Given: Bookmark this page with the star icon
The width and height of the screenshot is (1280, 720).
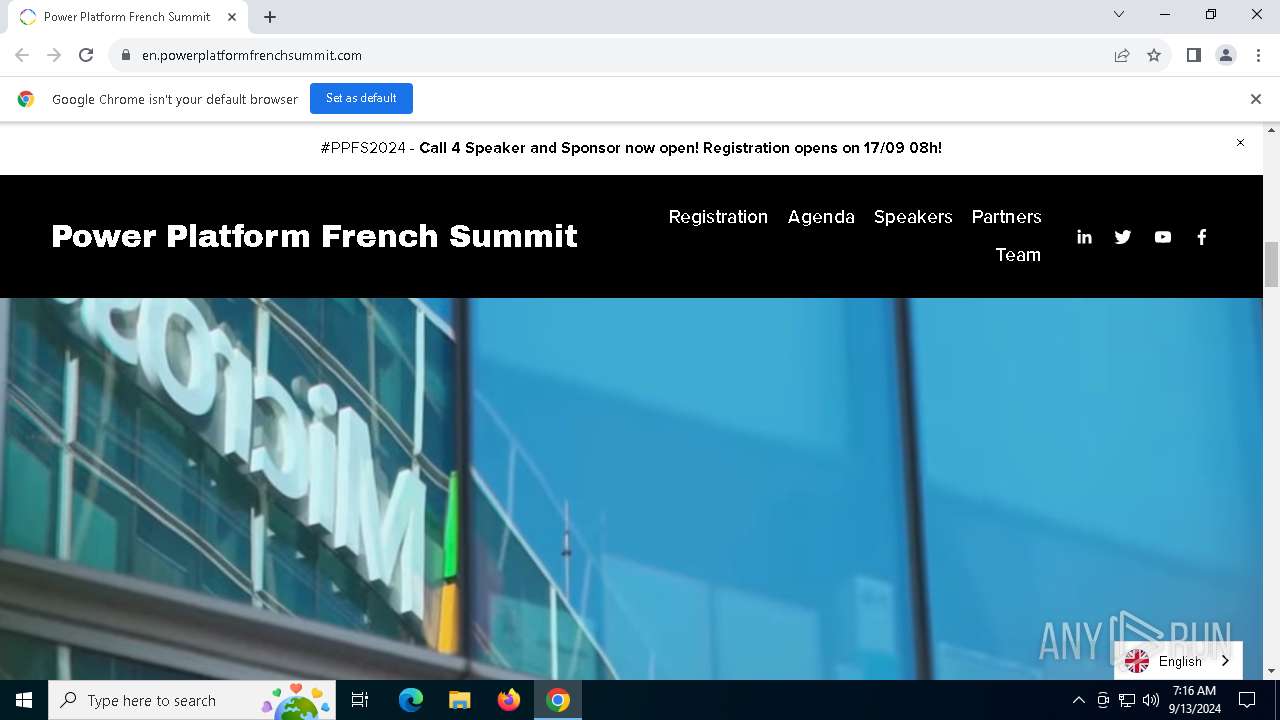Looking at the screenshot, I should click(1154, 55).
